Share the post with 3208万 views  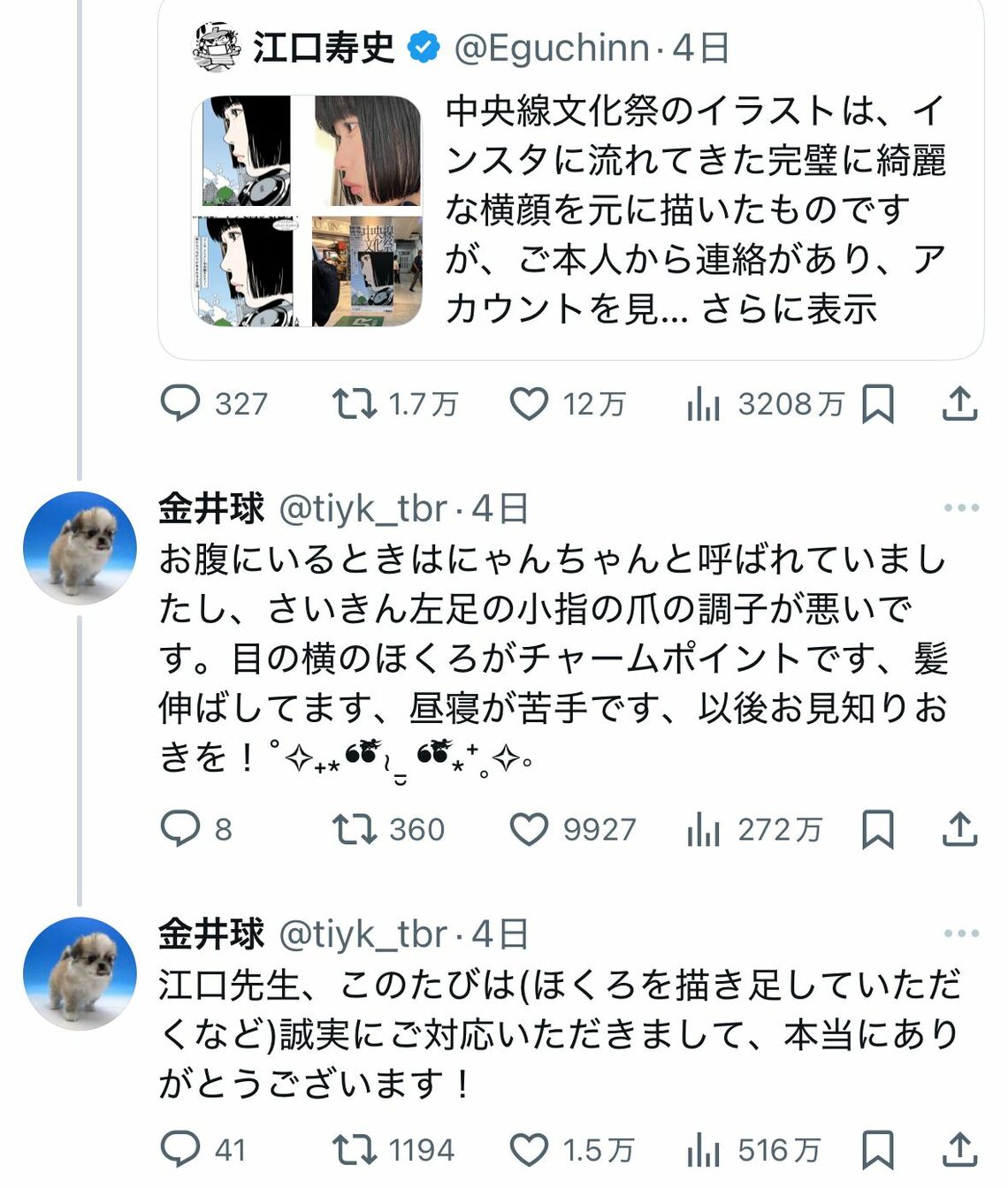coord(959,404)
